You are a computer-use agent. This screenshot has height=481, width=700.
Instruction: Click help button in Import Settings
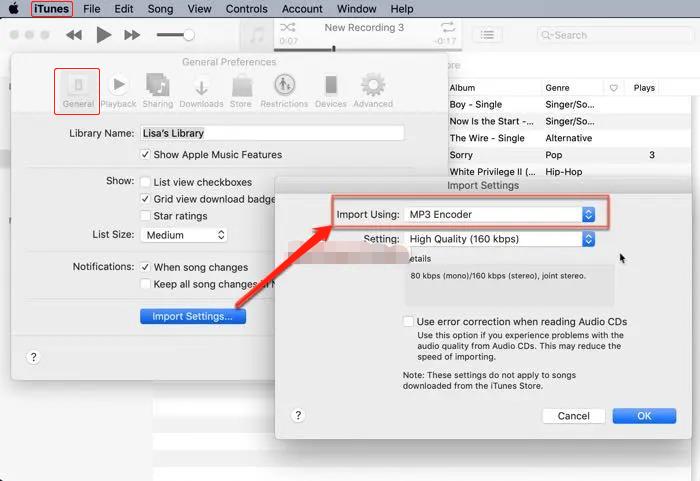tap(298, 416)
